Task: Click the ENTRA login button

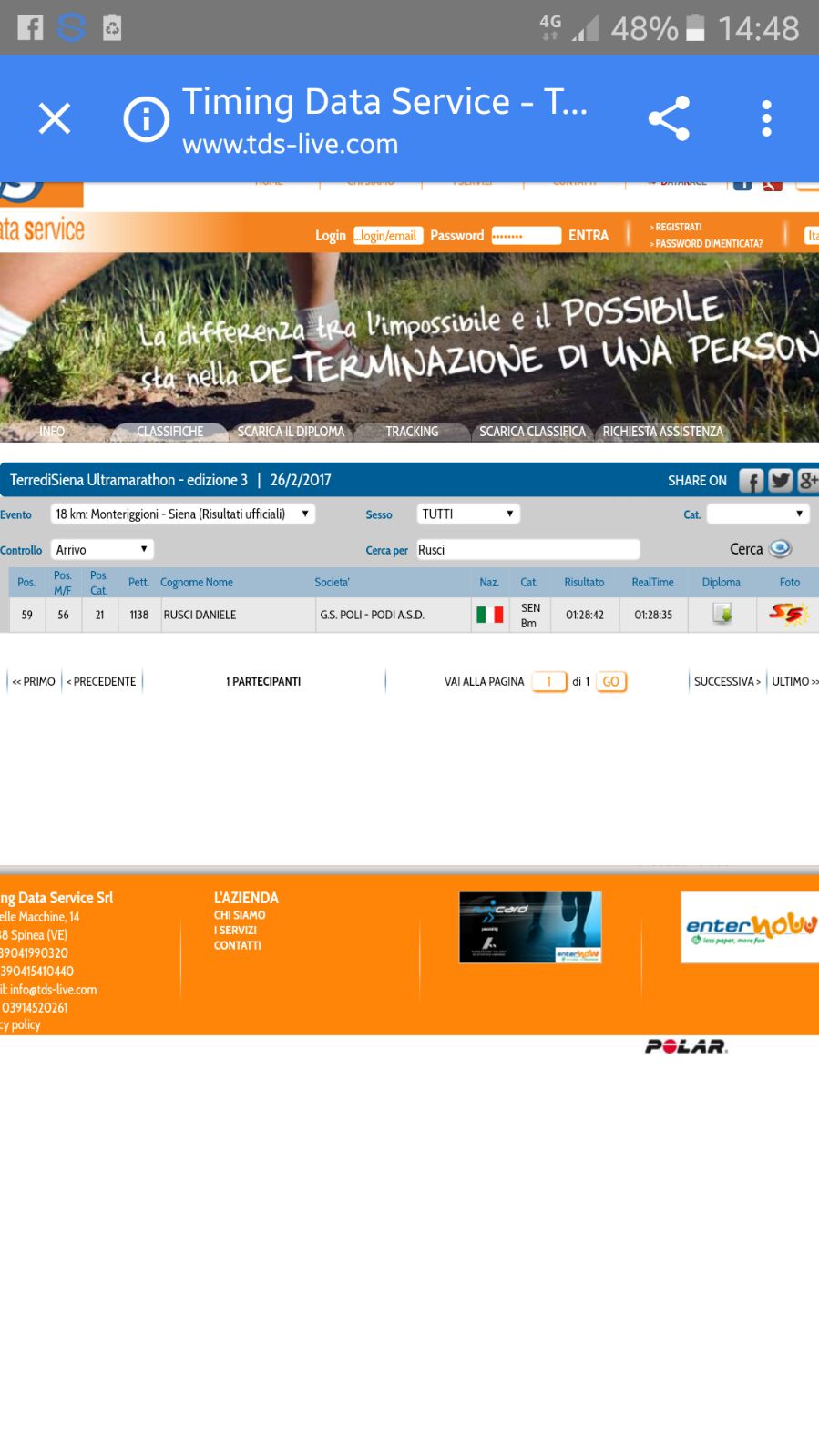Action: [589, 236]
